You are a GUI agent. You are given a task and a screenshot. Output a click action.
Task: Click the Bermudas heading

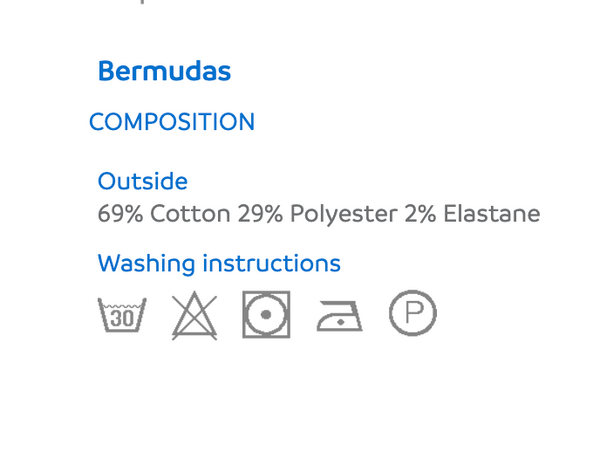point(165,71)
